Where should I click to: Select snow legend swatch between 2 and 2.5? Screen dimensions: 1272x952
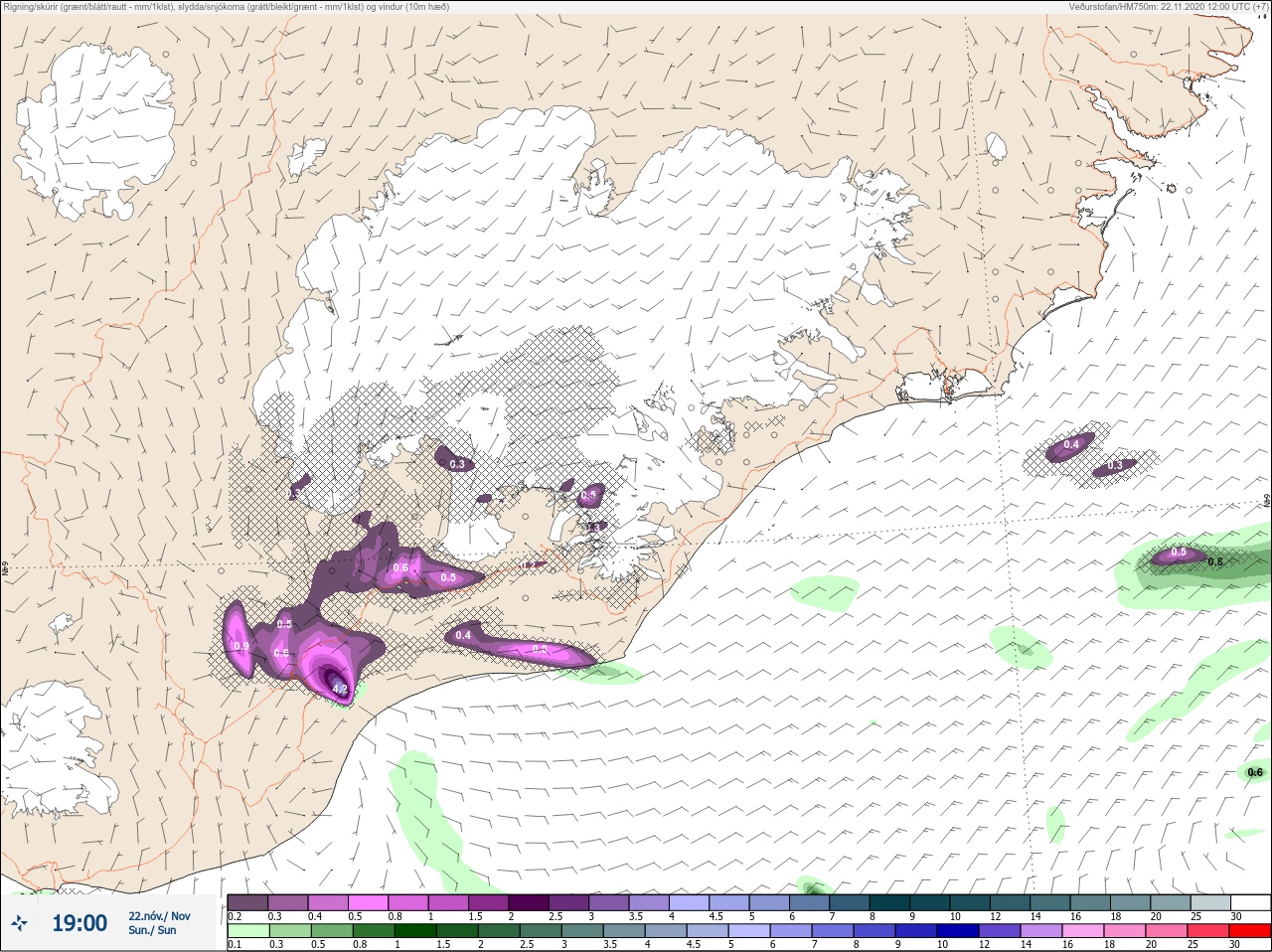pyautogui.click(x=530, y=902)
